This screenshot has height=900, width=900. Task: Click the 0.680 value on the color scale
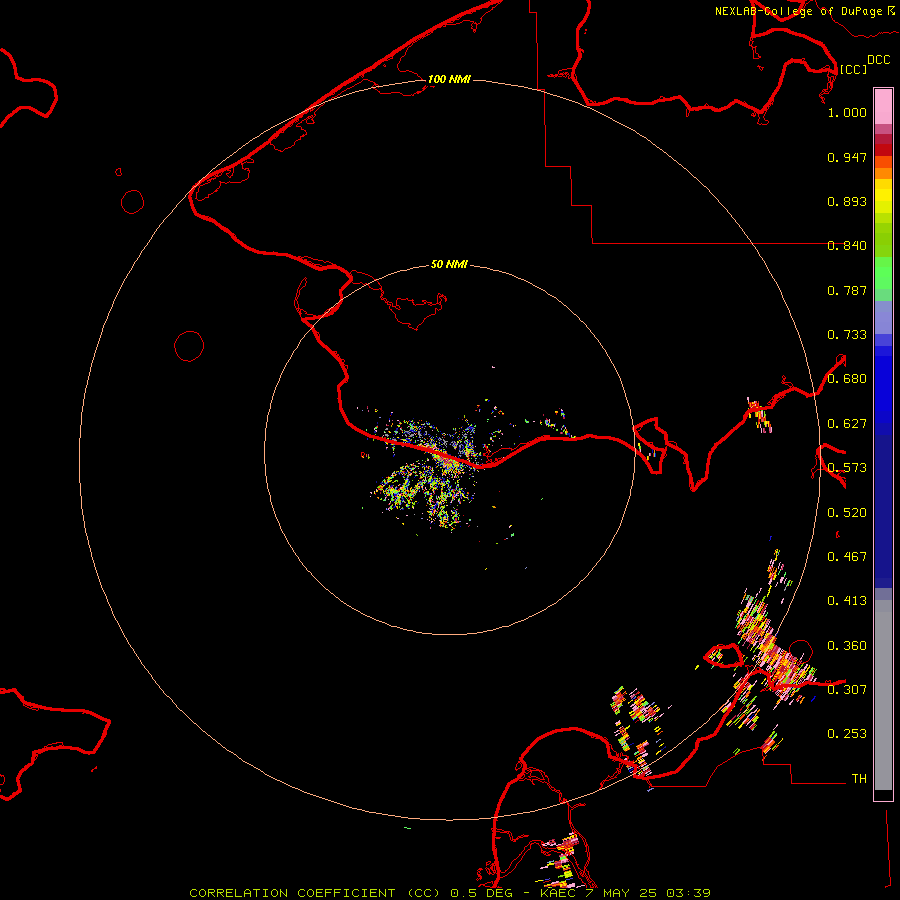click(x=847, y=379)
